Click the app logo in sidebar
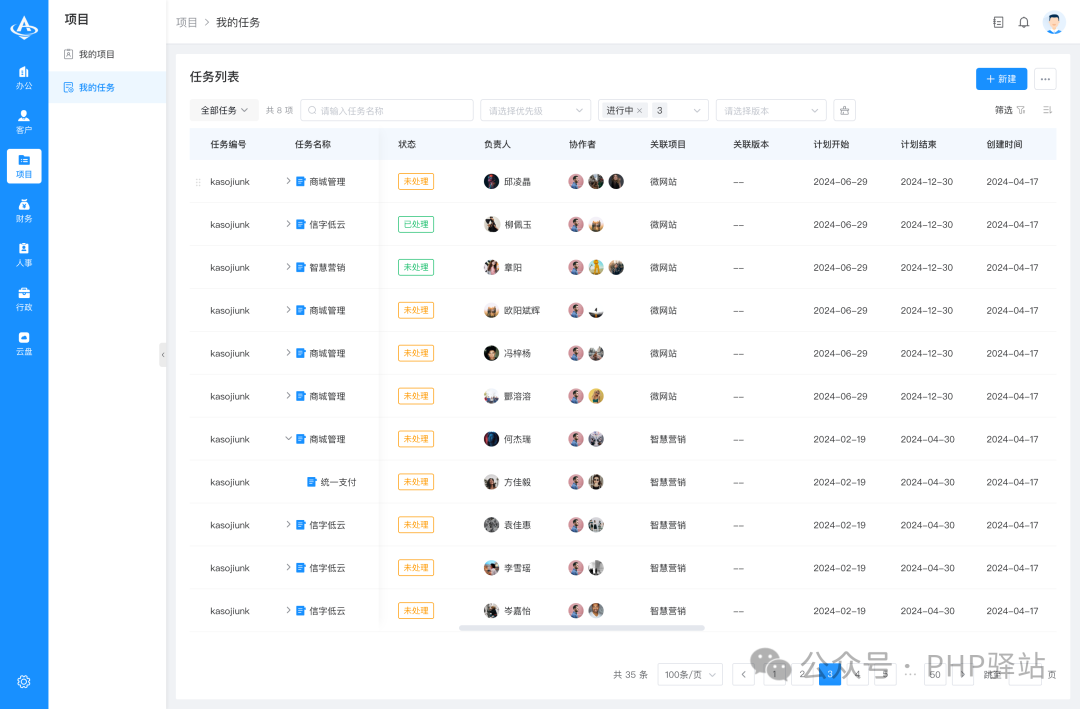The image size is (1080, 709). pos(24,28)
